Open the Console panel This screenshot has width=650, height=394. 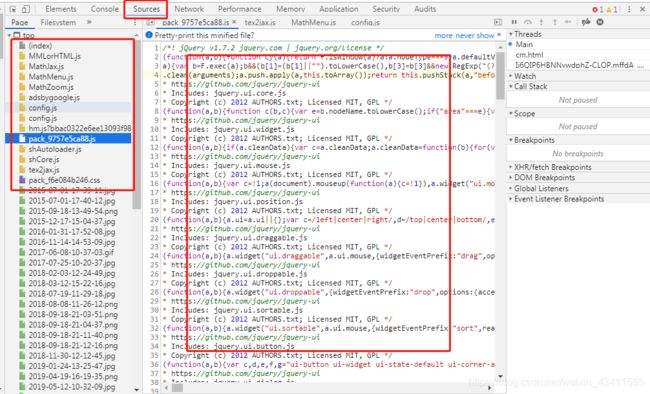pyautogui.click(x=104, y=9)
